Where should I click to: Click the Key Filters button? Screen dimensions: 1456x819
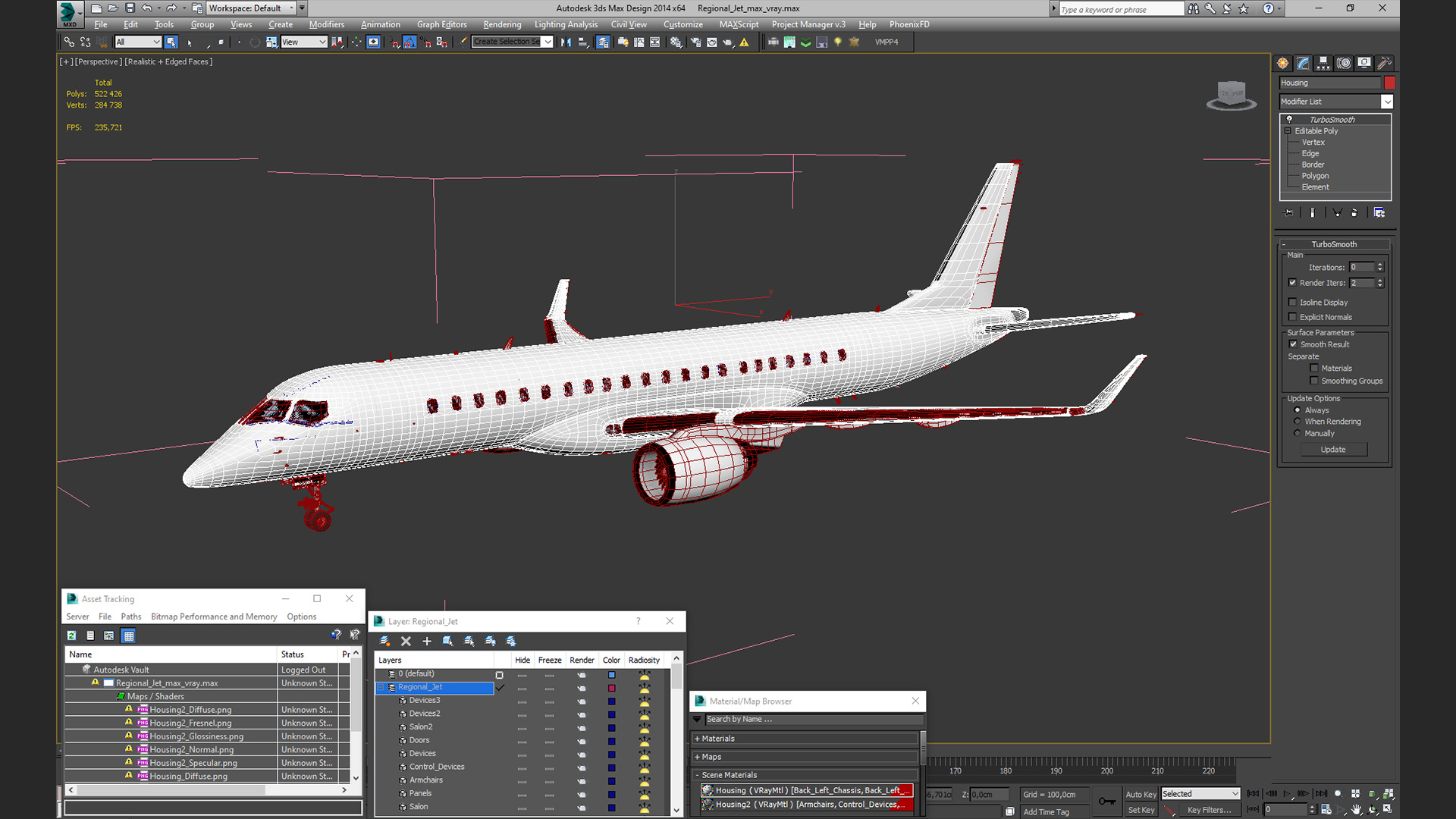pyautogui.click(x=1209, y=810)
